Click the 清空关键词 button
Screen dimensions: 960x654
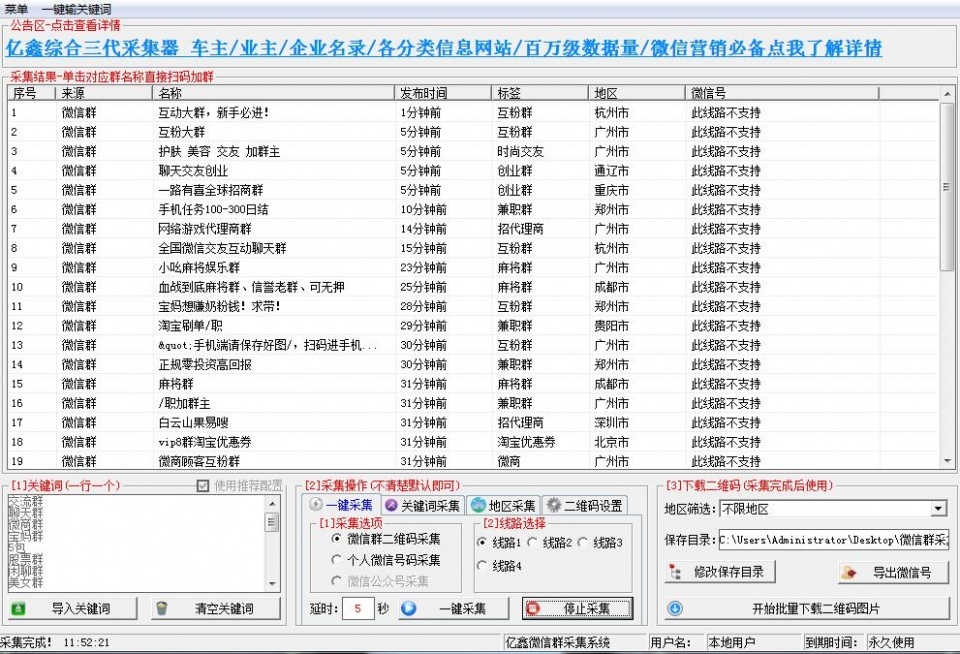tap(216, 609)
